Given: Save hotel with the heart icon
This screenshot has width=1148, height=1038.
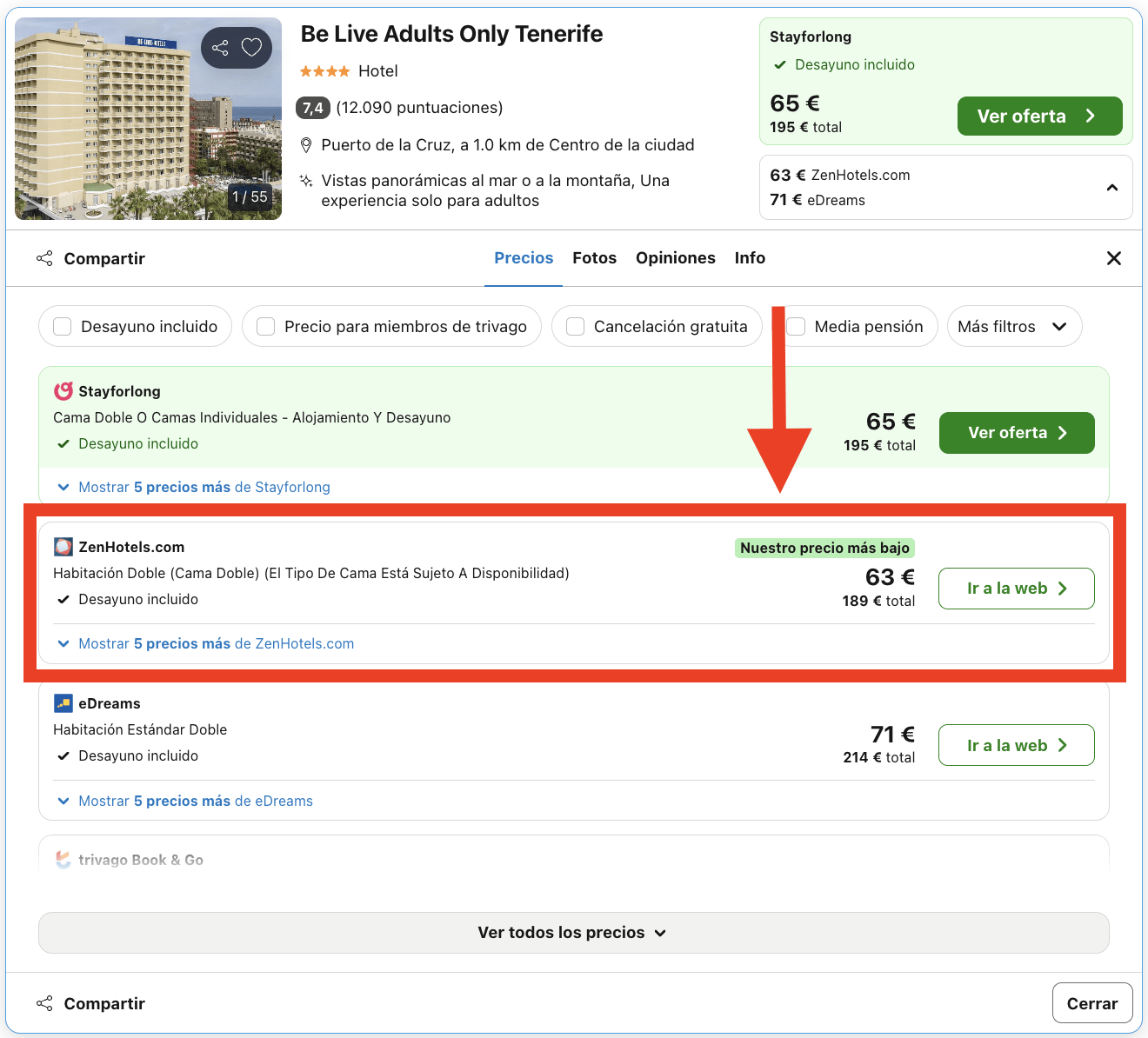Looking at the screenshot, I should [x=251, y=48].
